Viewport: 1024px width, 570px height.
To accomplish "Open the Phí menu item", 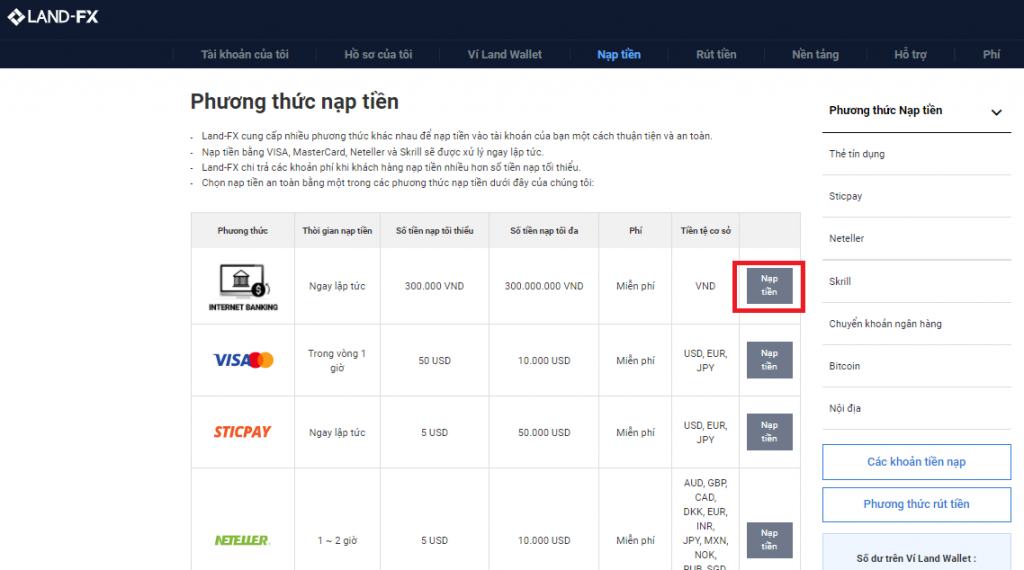I will [x=991, y=54].
